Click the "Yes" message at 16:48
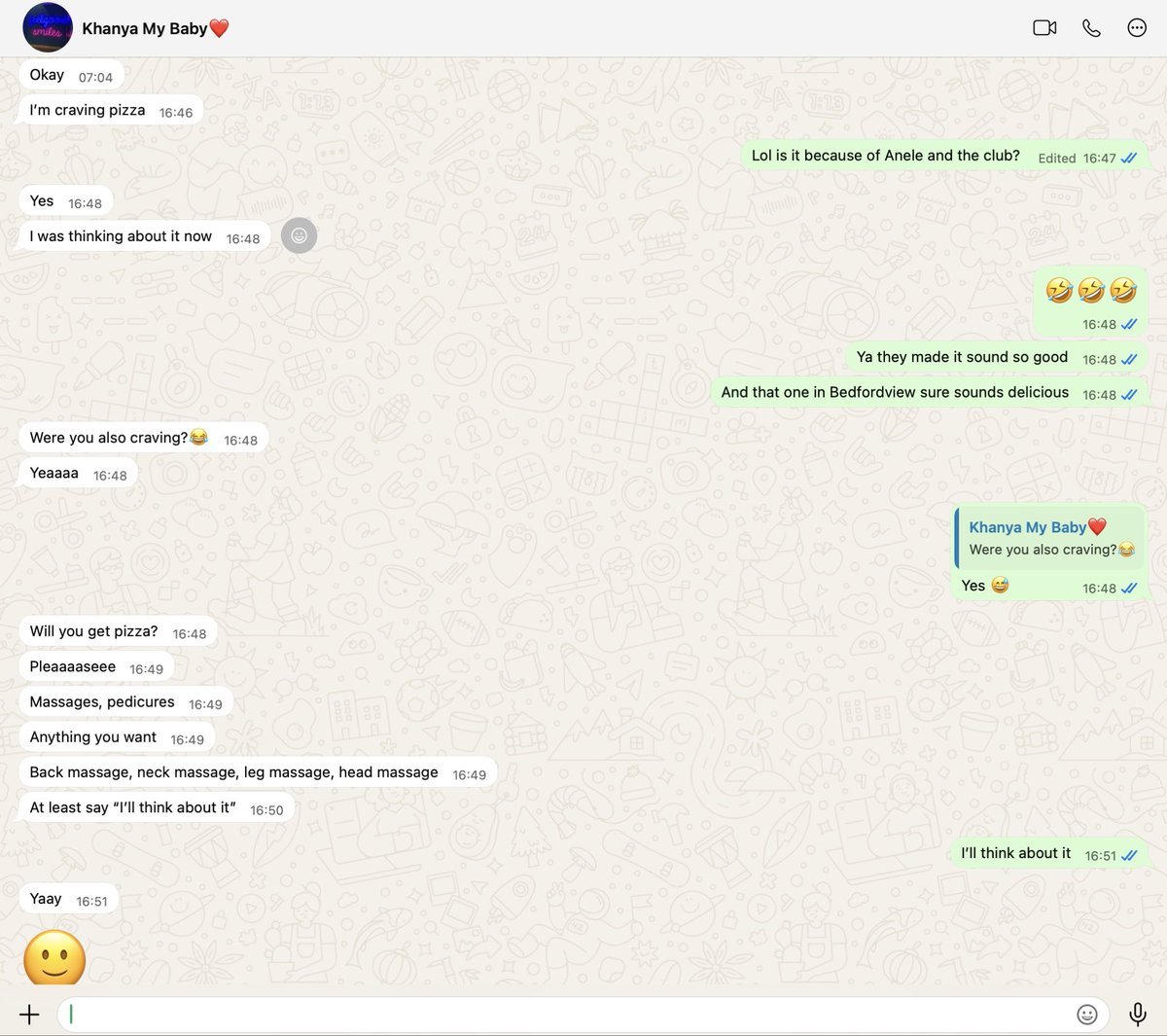This screenshot has width=1167, height=1036. (x=65, y=202)
